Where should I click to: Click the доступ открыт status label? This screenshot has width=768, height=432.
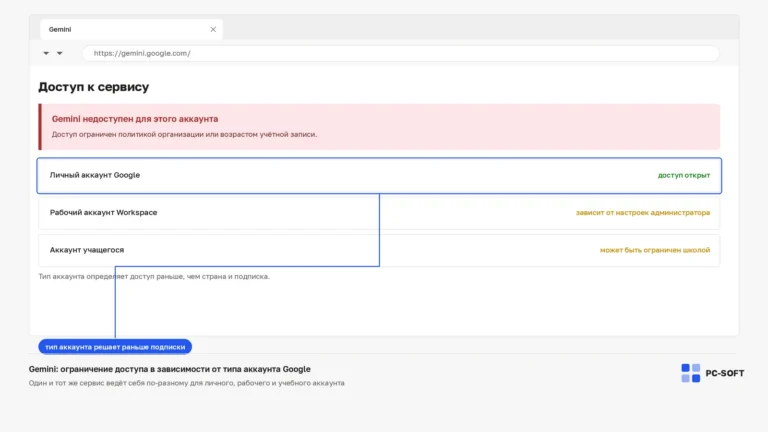[684, 175]
